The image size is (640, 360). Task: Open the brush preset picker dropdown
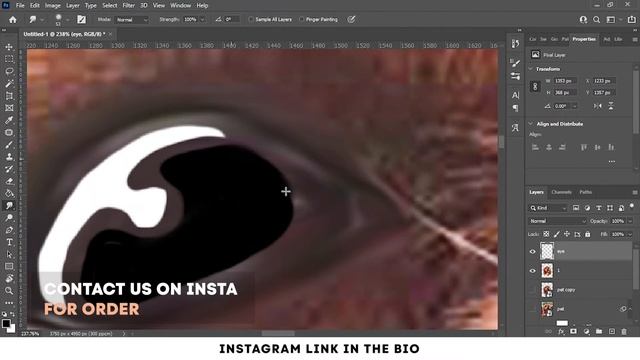click(x=67, y=20)
